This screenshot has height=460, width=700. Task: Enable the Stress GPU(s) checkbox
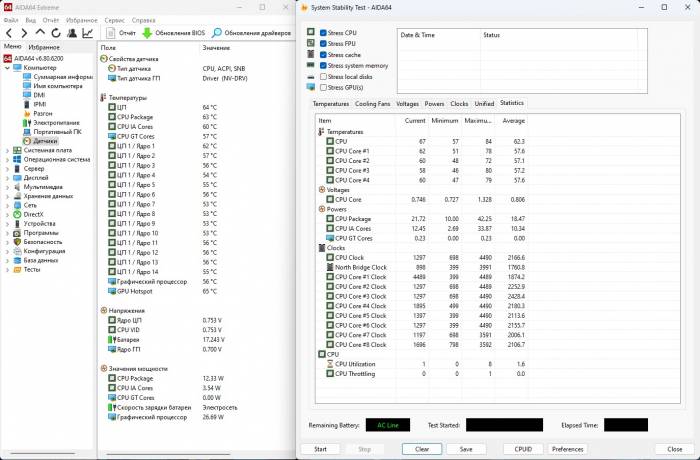coord(323,88)
